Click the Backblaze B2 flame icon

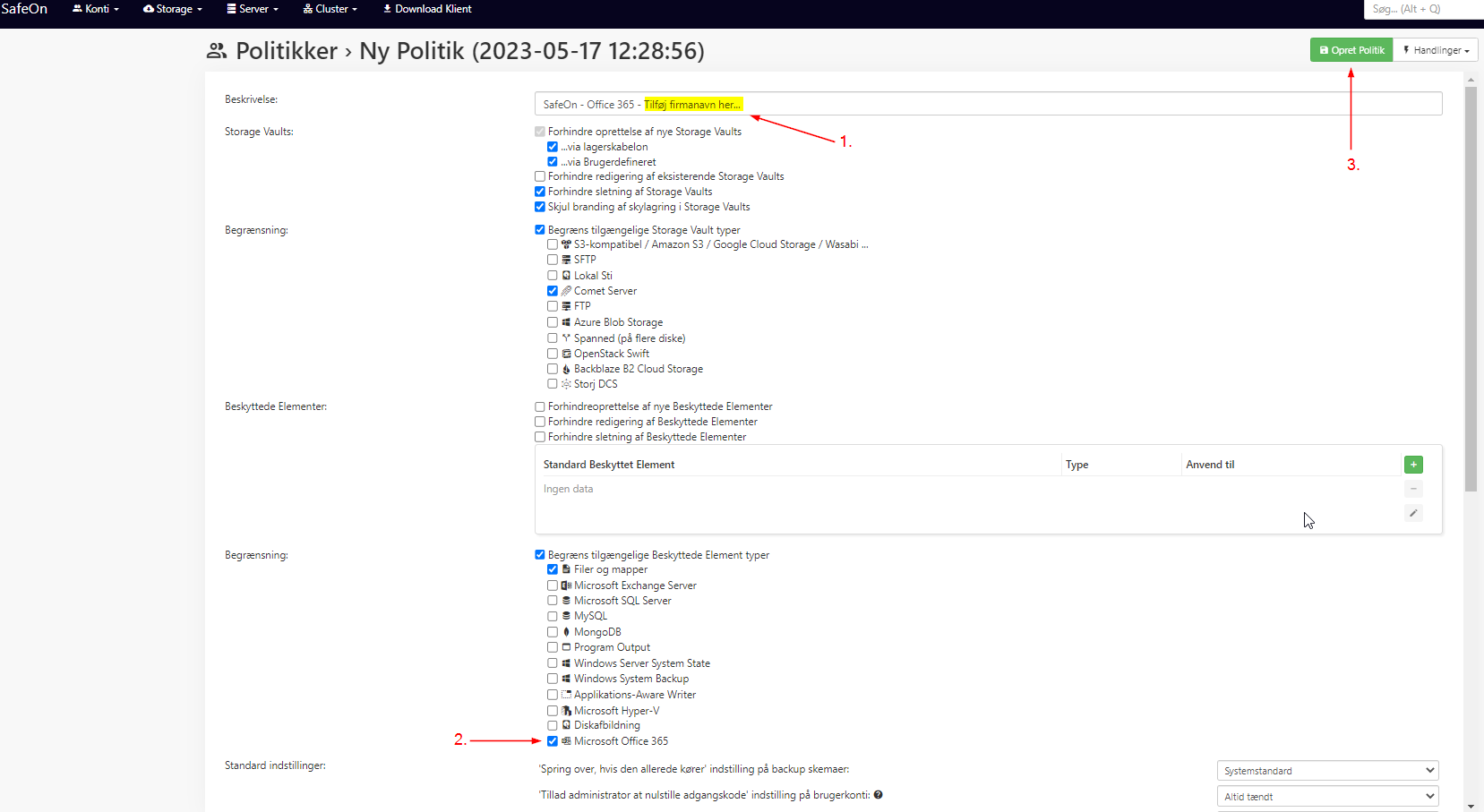click(x=566, y=369)
